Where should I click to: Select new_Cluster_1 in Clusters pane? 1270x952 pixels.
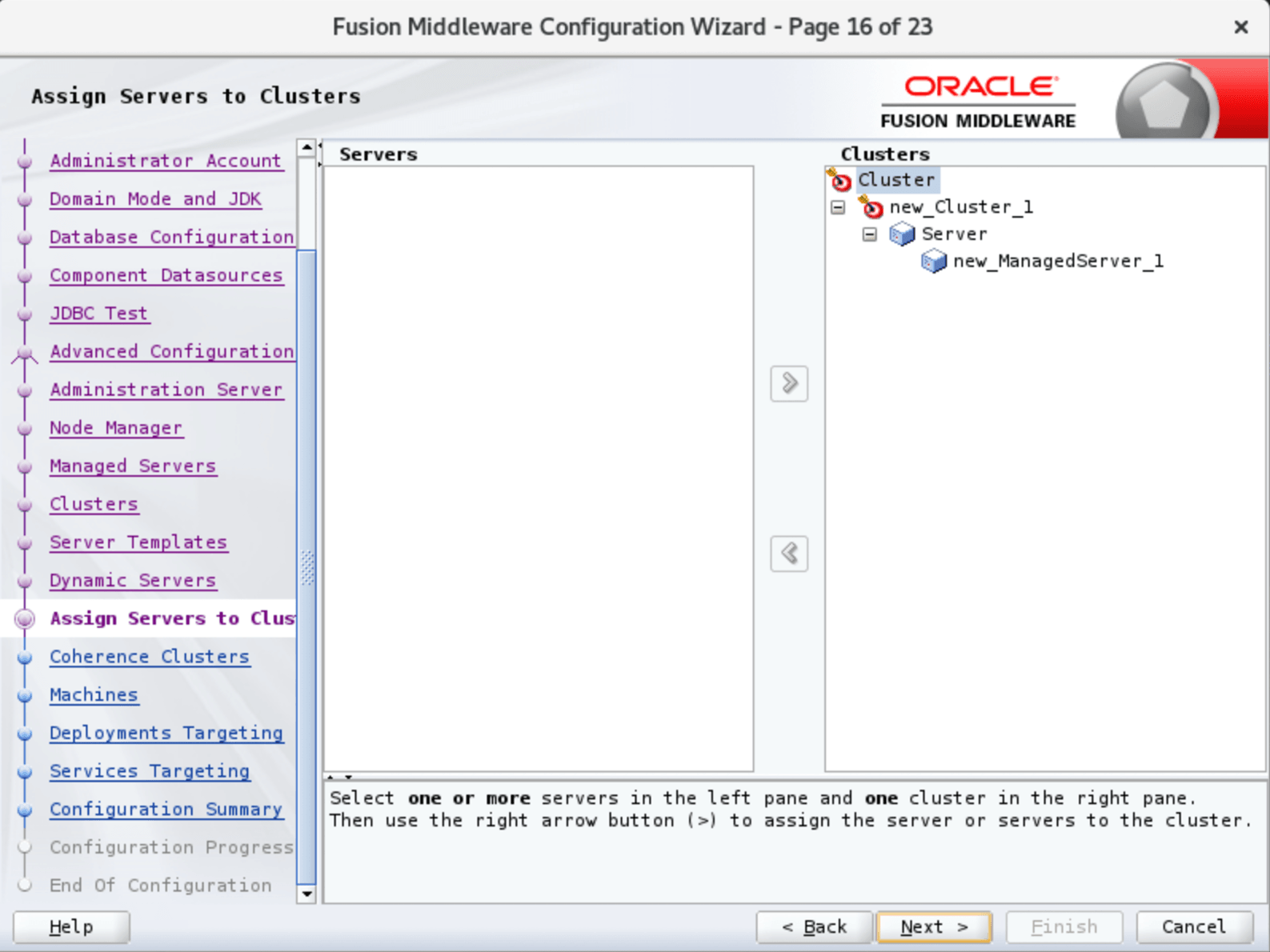961,207
